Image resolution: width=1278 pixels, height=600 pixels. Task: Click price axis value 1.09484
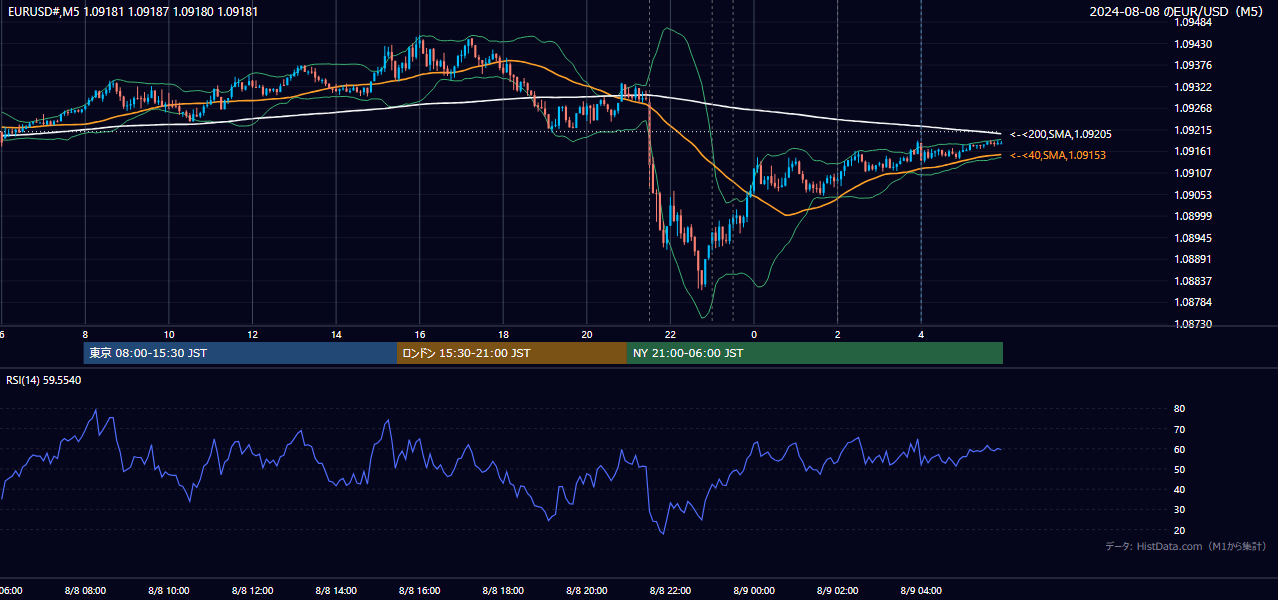coord(1192,22)
